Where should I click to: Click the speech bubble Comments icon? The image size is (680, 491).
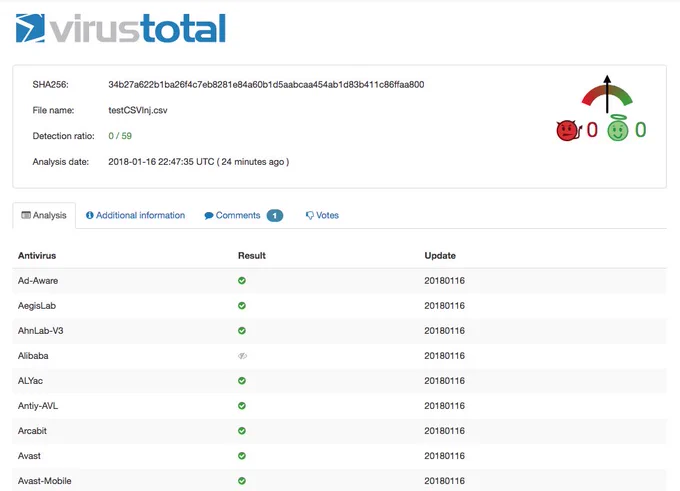click(209, 216)
